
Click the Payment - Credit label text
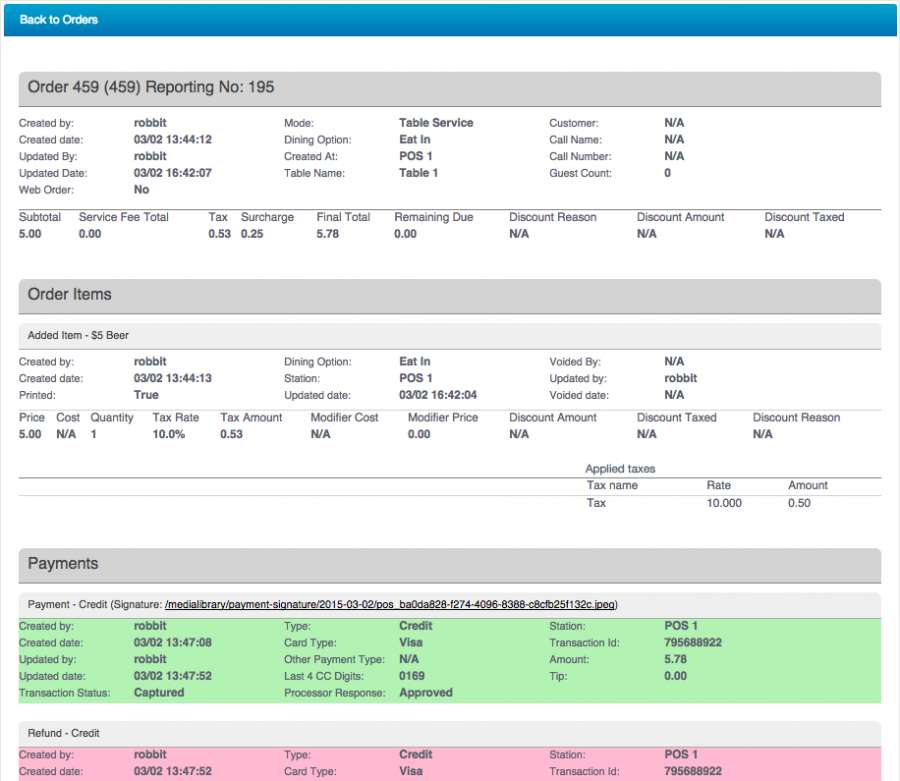click(63, 605)
